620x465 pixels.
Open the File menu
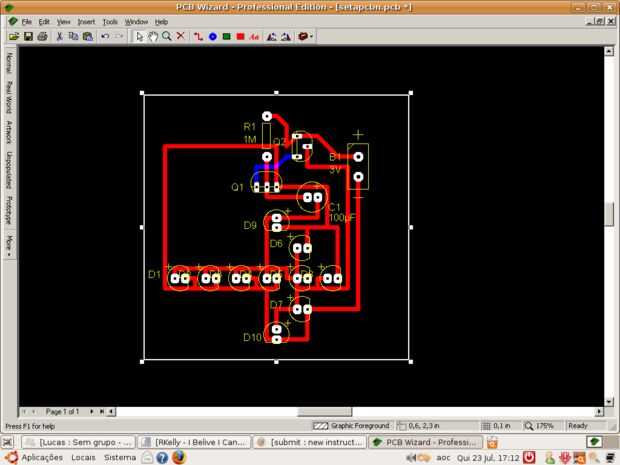pos(26,22)
